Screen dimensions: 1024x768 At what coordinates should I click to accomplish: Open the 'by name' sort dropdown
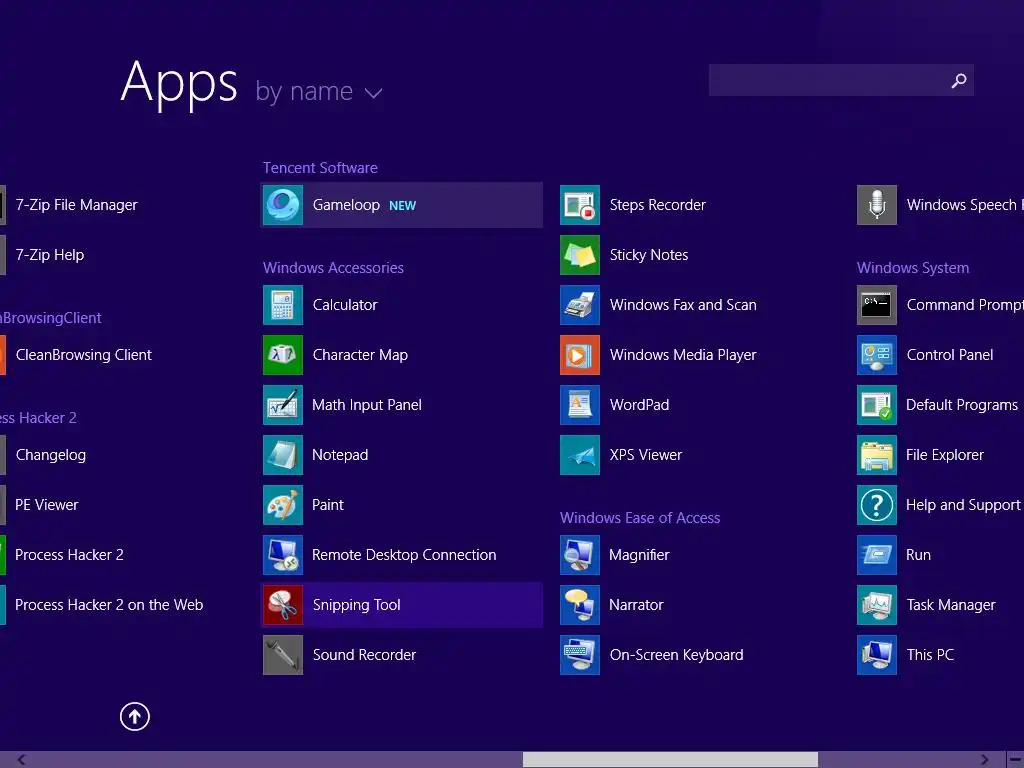(319, 92)
